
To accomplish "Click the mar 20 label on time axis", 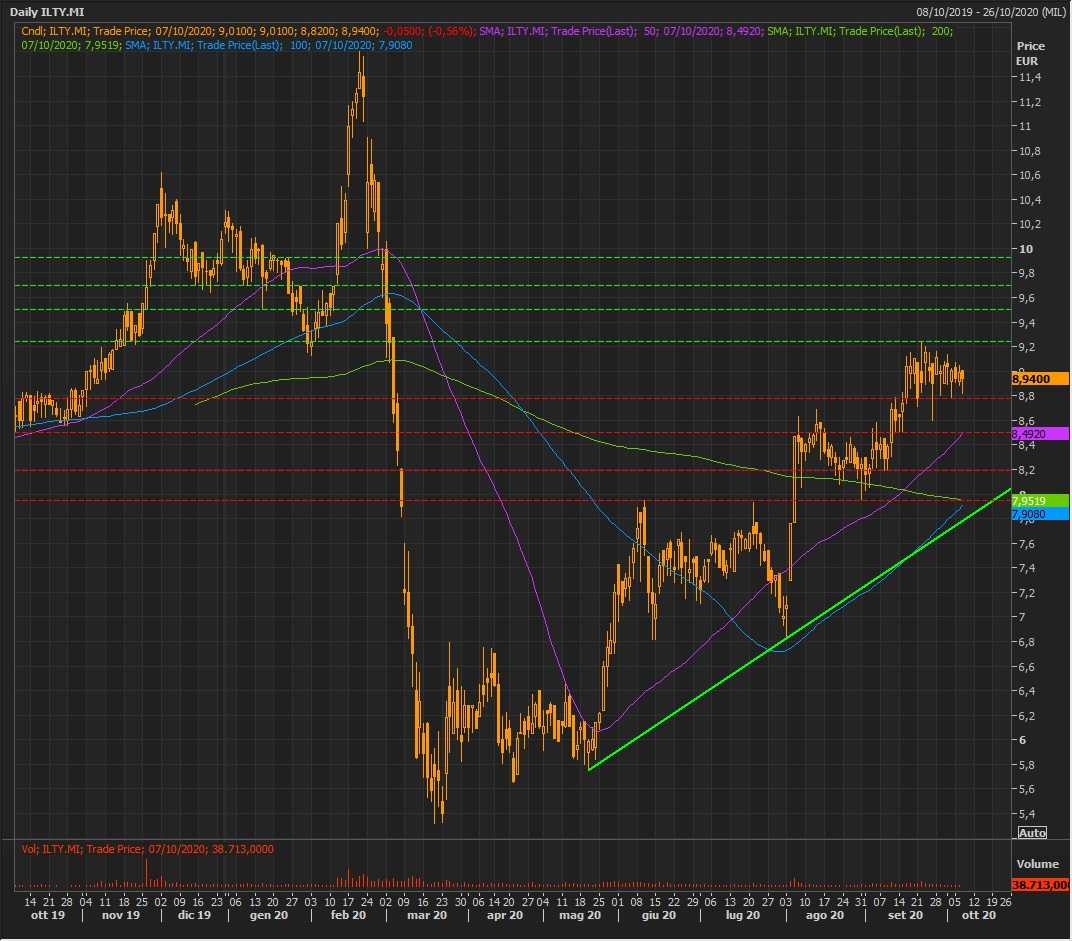I will [425, 915].
